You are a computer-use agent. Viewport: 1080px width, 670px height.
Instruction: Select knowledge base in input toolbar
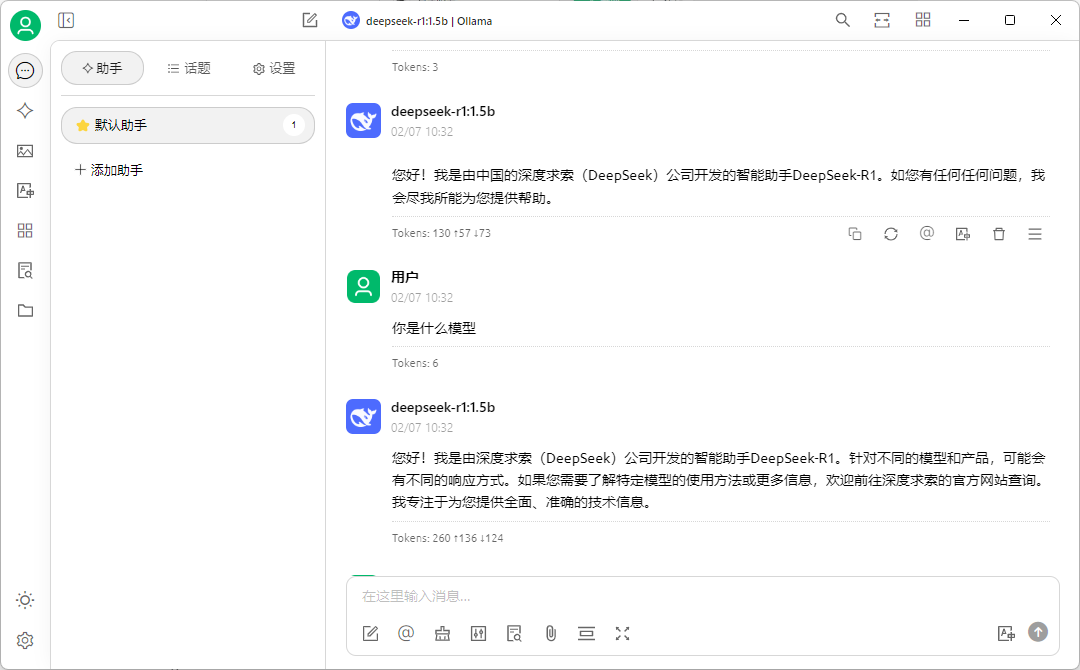(x=515, y=634)
